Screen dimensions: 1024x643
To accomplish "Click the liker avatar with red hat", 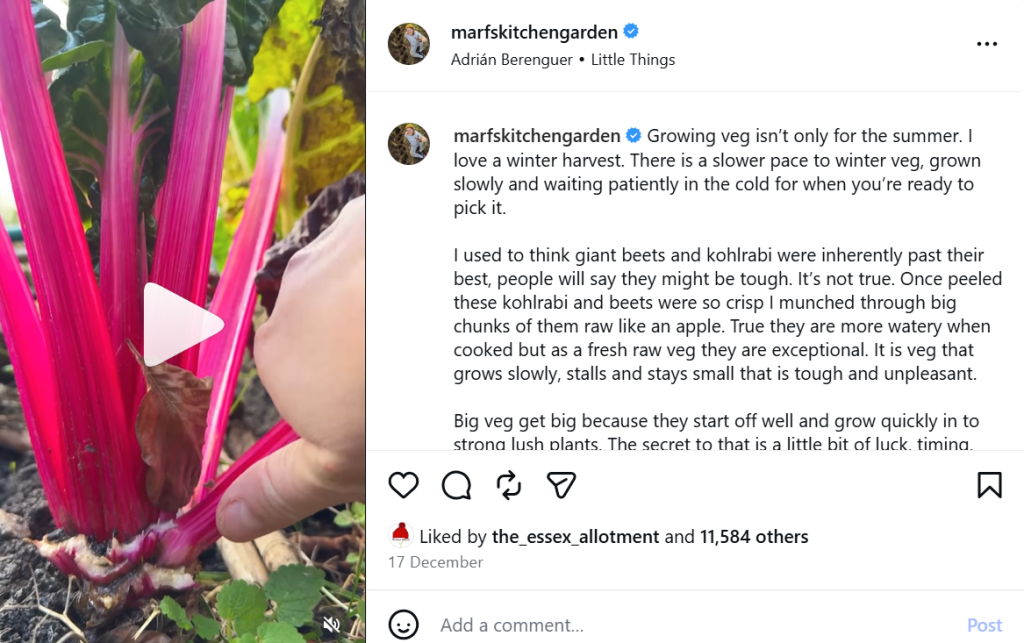I will [400, 535].
